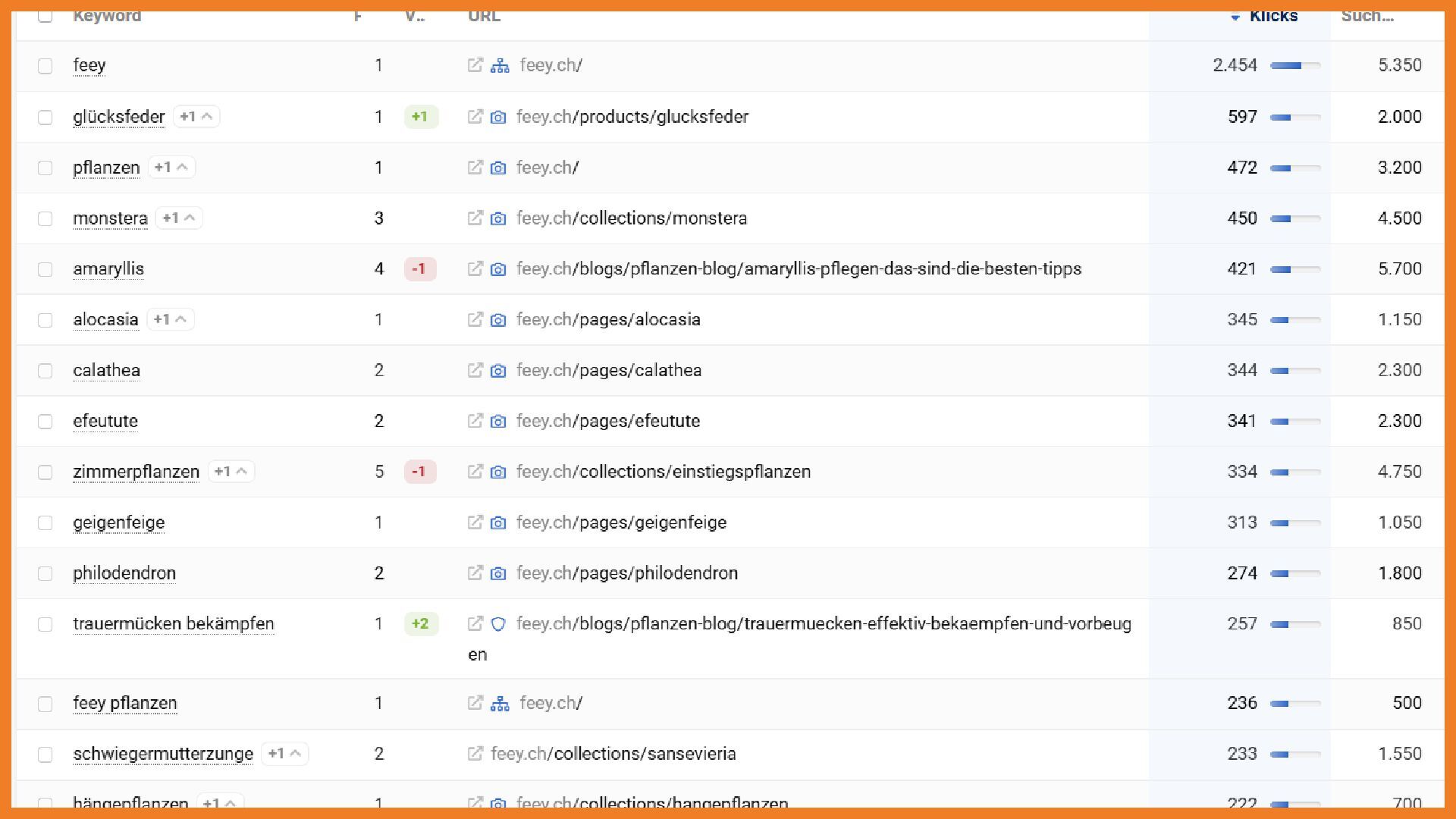Image resolution: width=1456 pixels, height=819 pixels.
Task: Open external link icon for calathea row
Action: (475, 370)
